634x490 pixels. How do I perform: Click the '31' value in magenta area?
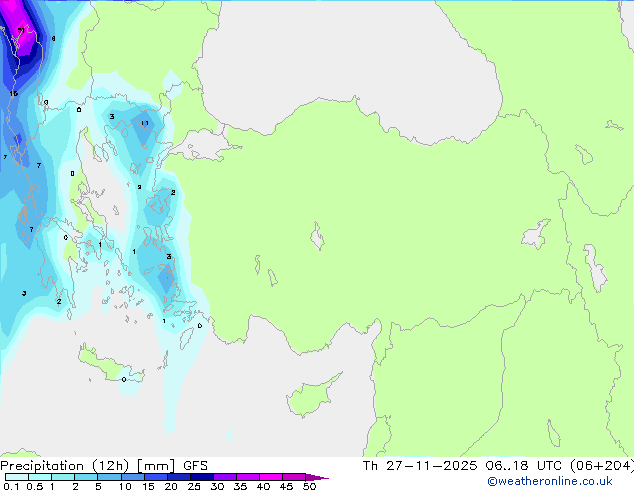(21, 30)
